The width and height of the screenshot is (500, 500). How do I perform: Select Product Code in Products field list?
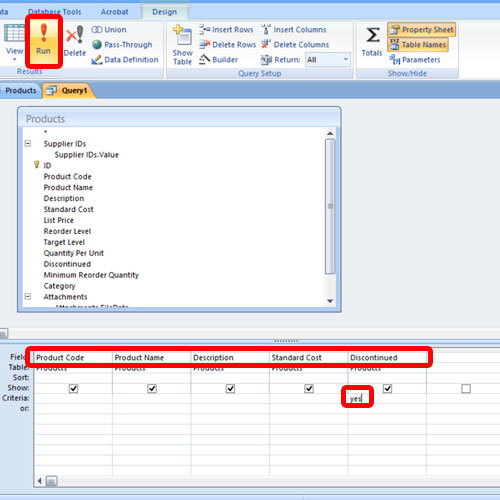point(67,176)
